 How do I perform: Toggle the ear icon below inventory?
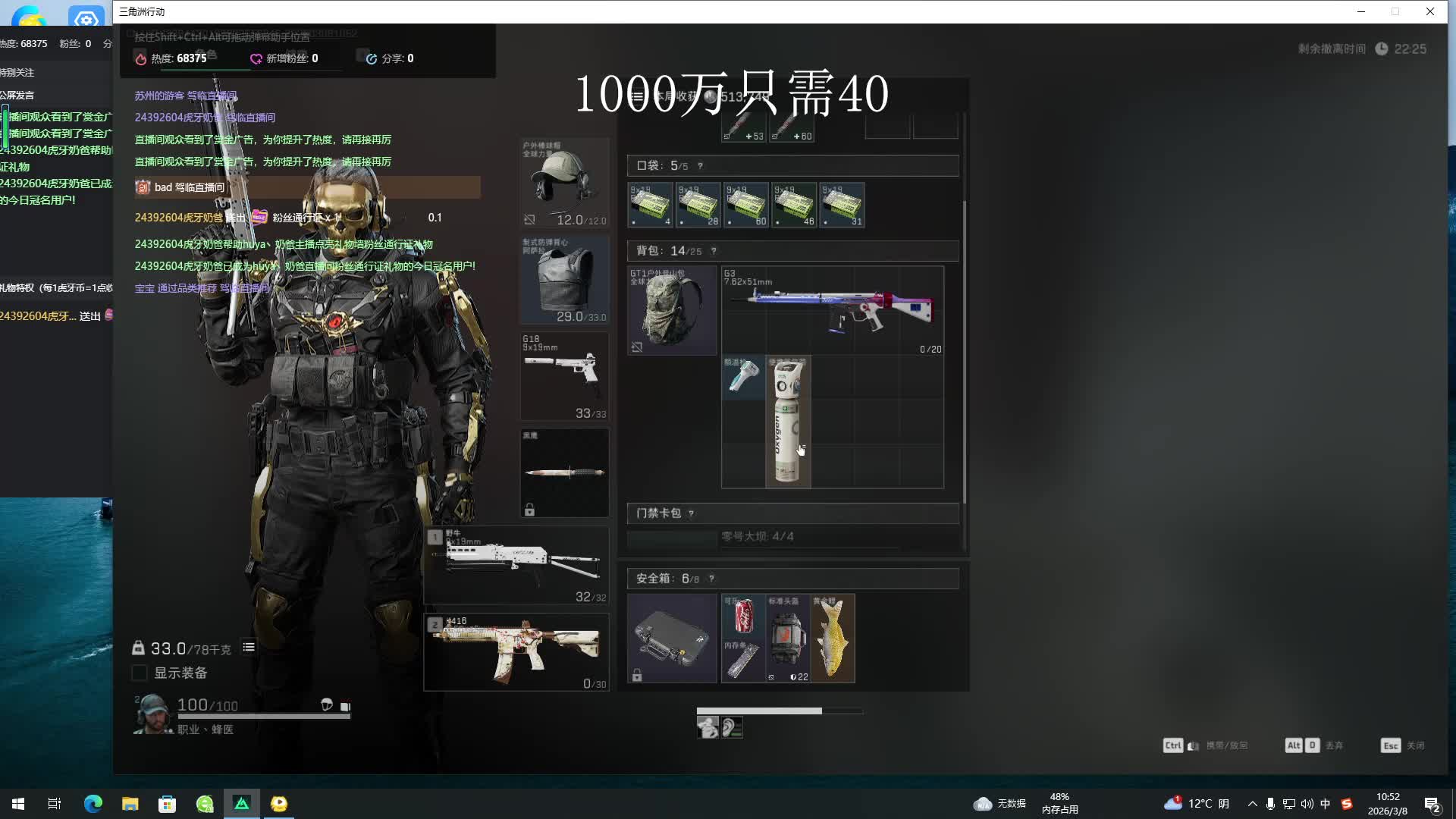732,728
